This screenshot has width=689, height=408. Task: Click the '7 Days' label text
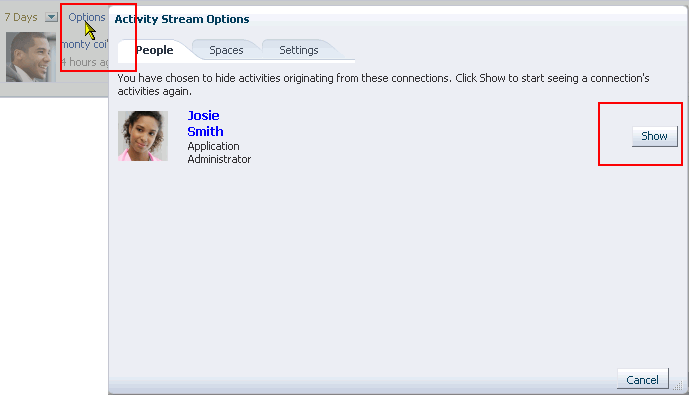pos(21,17)
